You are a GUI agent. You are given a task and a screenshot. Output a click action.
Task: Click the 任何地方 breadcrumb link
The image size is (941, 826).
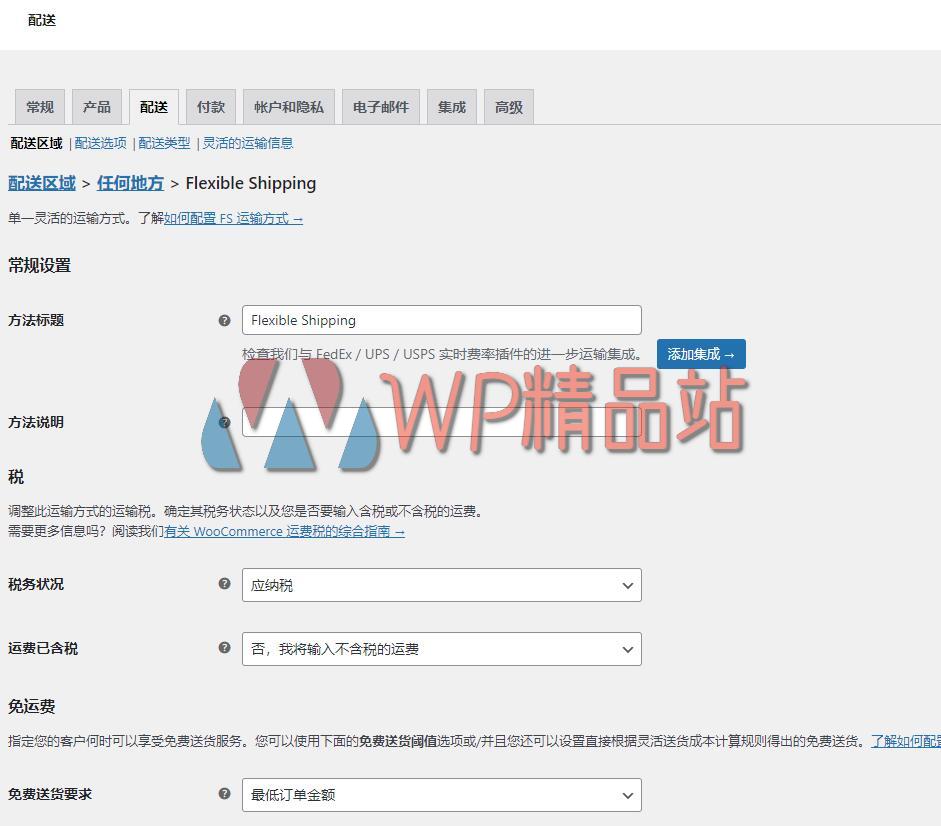tap(130, 183)
